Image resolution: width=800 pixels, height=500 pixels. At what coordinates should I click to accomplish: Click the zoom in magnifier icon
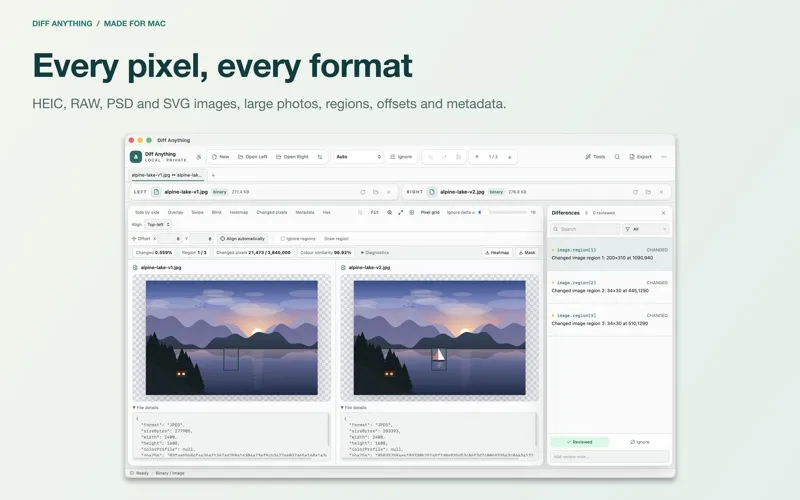pos(389,212)
